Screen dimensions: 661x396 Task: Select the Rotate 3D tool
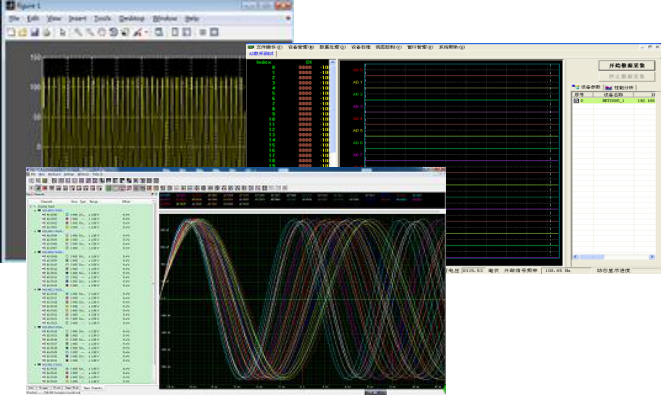coord(113,32)
